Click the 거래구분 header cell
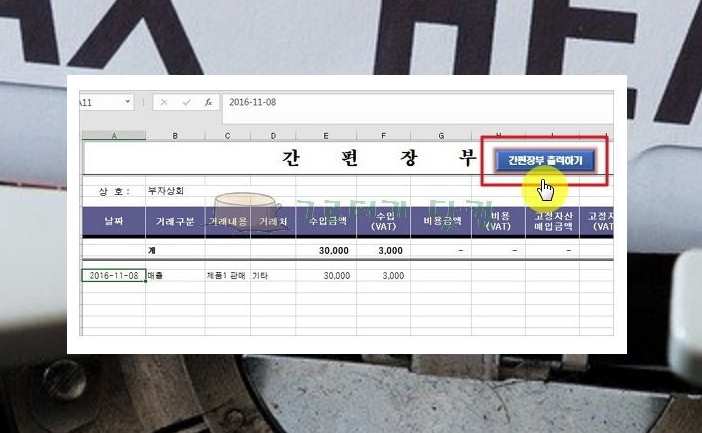Viewport: 702px width, 433px height. 175,221
